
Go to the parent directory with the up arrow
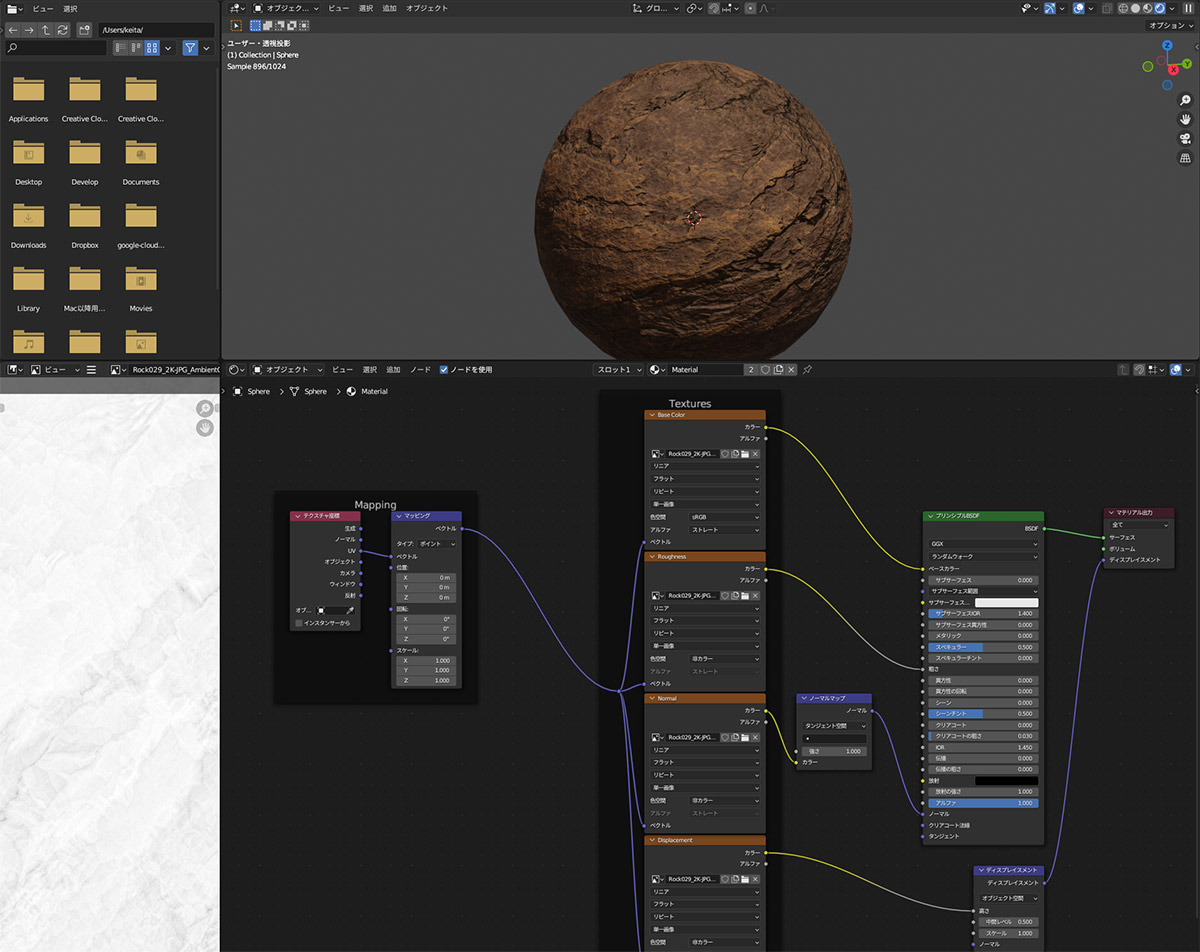point(46,30)
